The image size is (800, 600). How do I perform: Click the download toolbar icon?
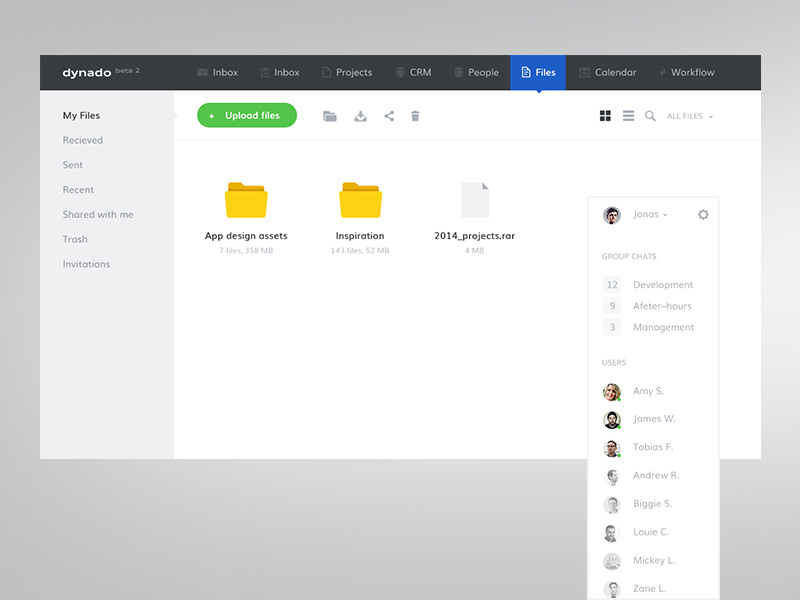tap(361, 116)
